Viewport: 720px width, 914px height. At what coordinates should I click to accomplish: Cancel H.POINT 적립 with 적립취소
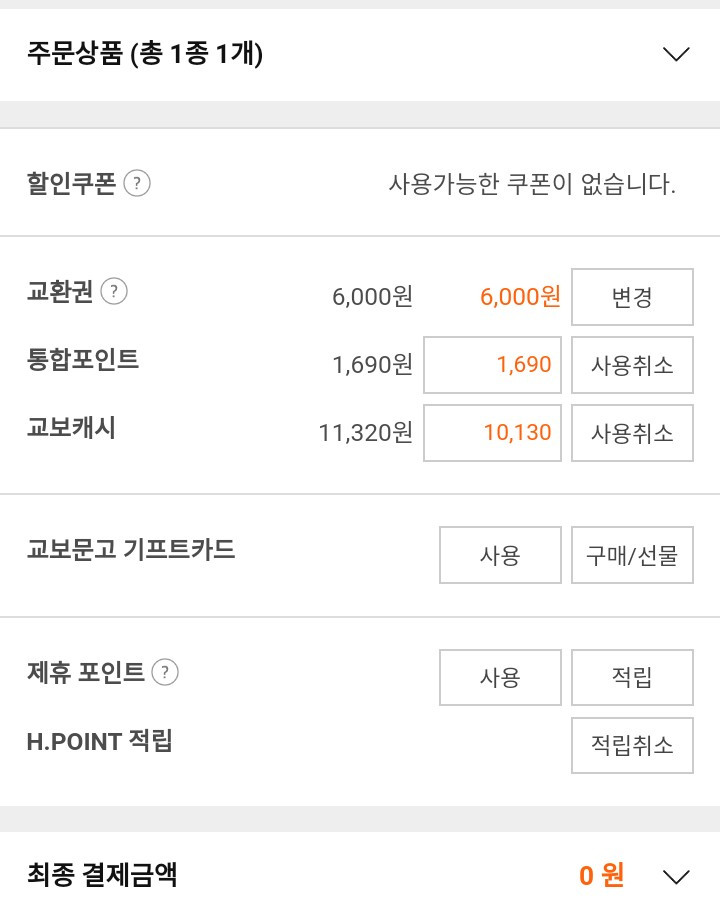tap(633, 746)
